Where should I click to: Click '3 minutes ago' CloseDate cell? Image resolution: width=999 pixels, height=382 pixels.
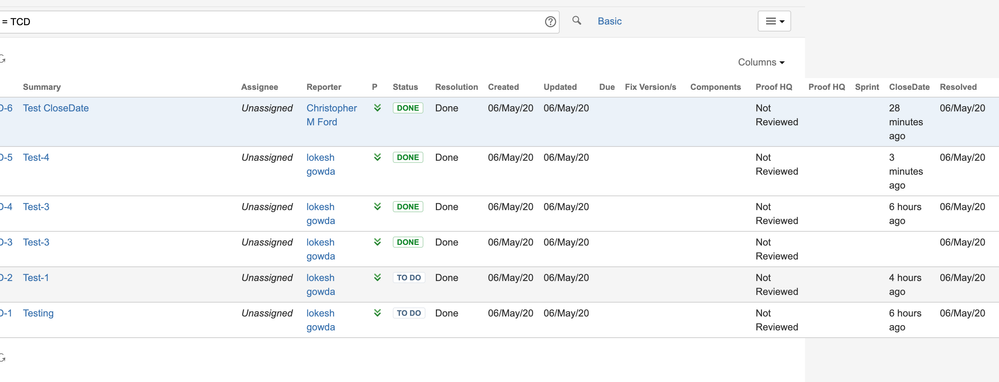coord(906,171)
